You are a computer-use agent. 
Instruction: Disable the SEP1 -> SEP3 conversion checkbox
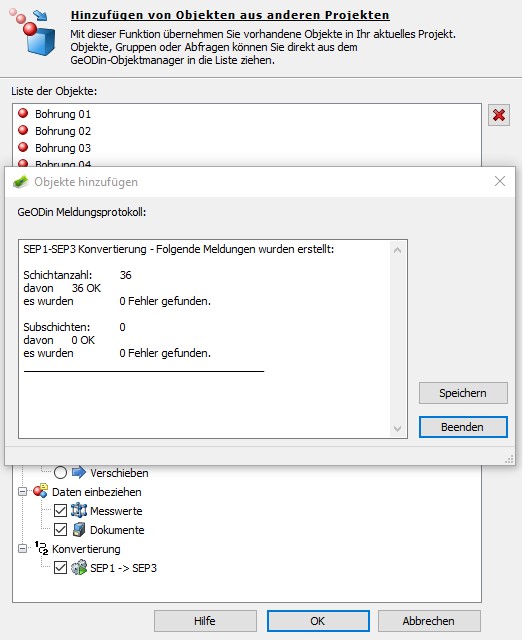pyautogui.click(x=60, y=567)
